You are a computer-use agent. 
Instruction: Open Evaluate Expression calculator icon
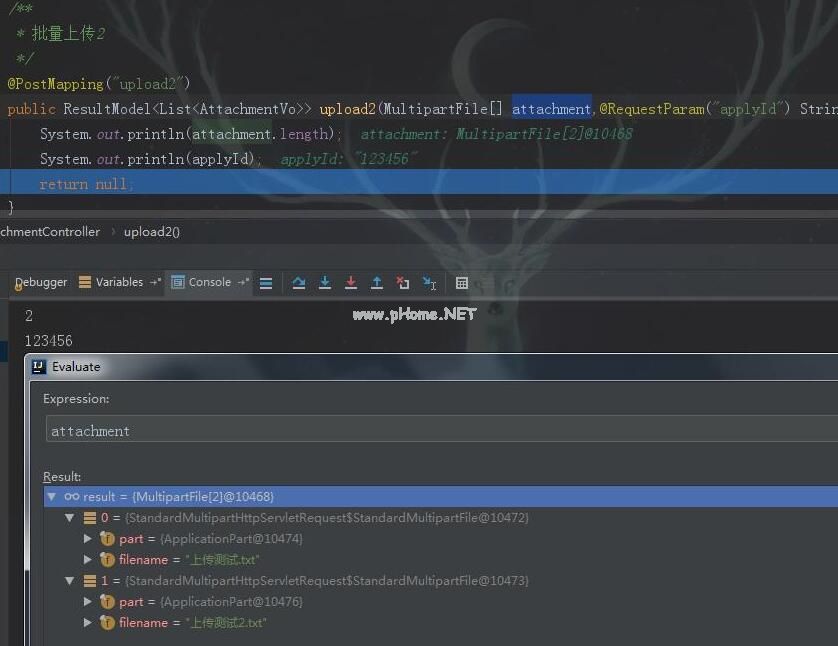click(461, 283)
